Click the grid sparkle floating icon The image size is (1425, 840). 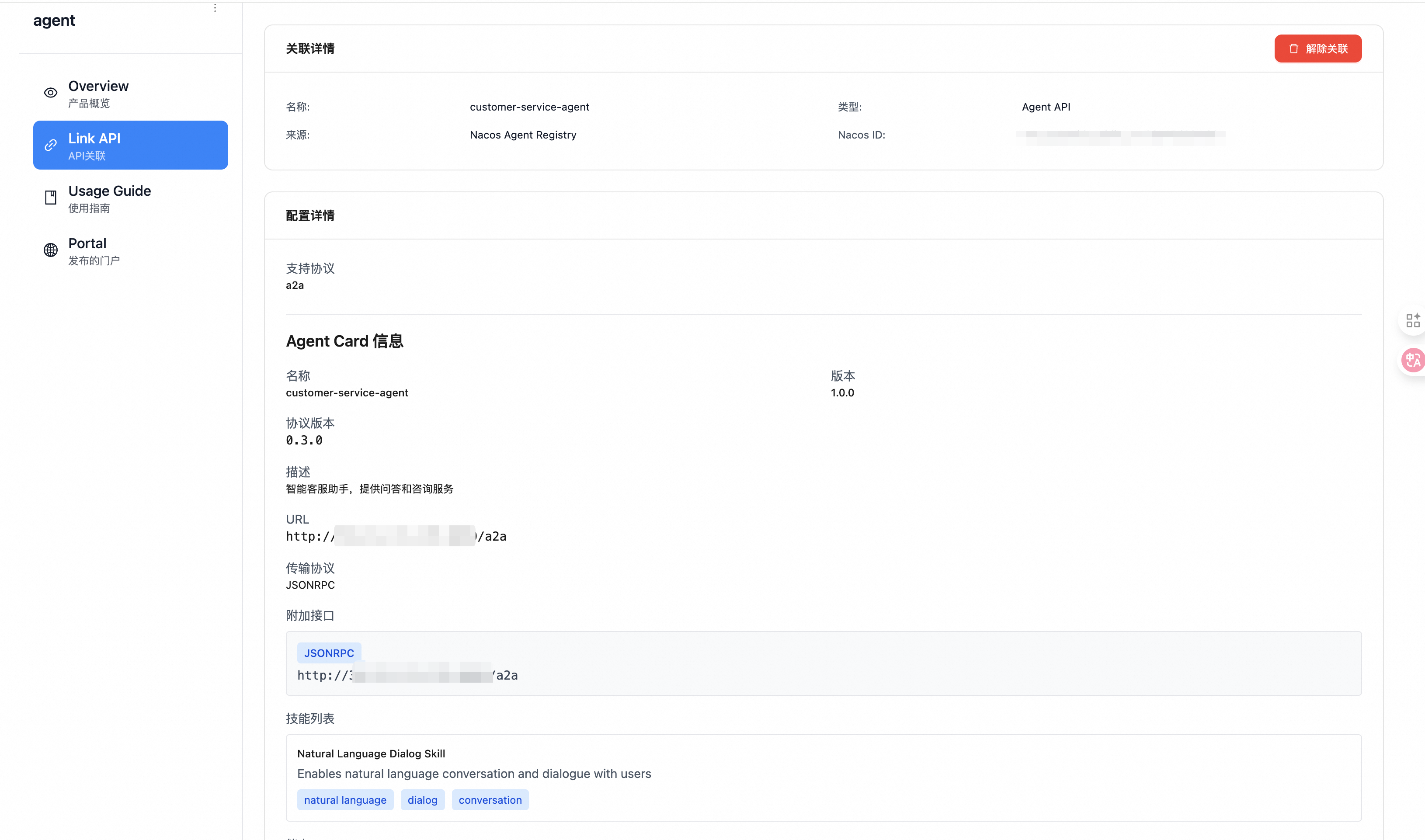(x=1413, y=320)
